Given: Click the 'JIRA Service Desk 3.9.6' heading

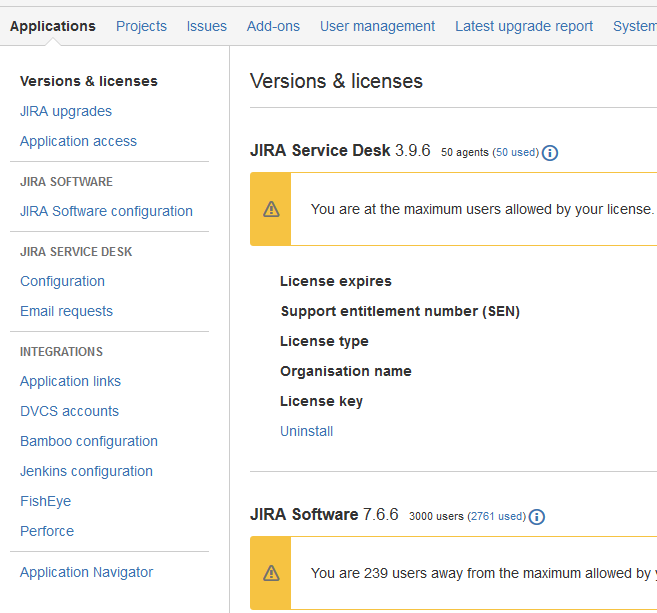Looking at the screenshot, I should click(x=340, y=150).
